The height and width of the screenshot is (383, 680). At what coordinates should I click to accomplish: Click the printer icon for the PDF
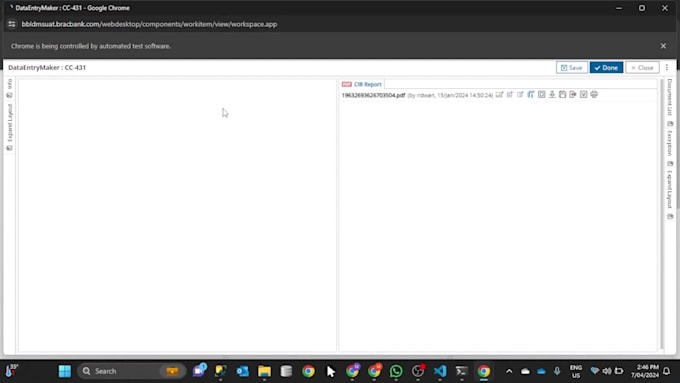tap(594, 94)
